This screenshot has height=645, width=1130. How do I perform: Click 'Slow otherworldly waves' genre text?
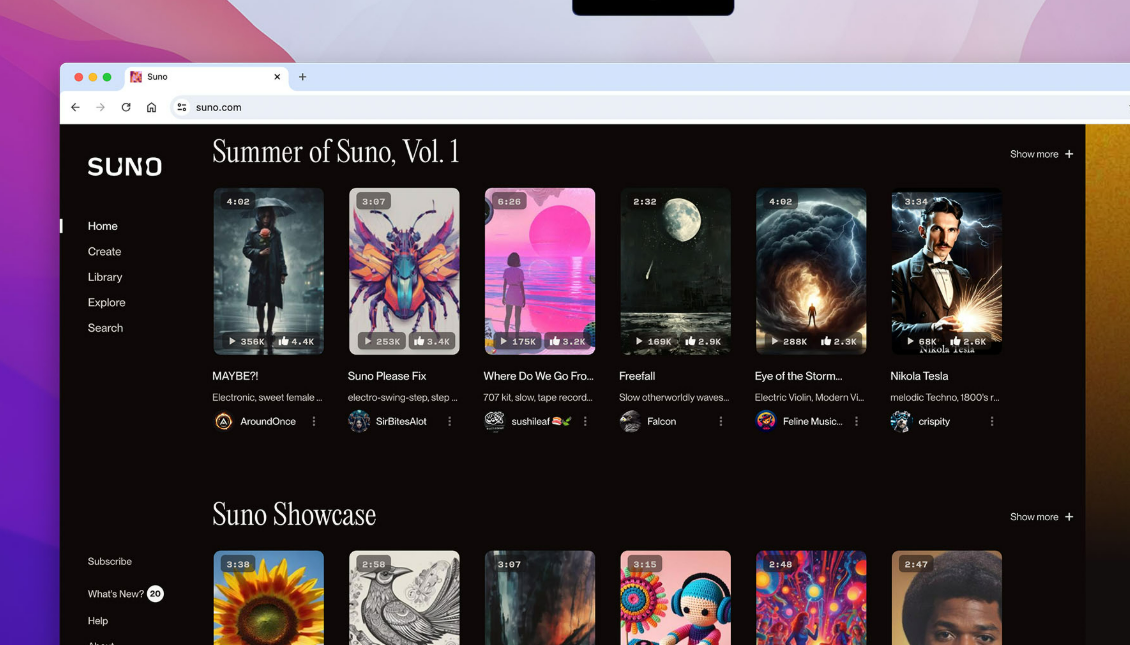pyautogui.click(x=674, y=397)
